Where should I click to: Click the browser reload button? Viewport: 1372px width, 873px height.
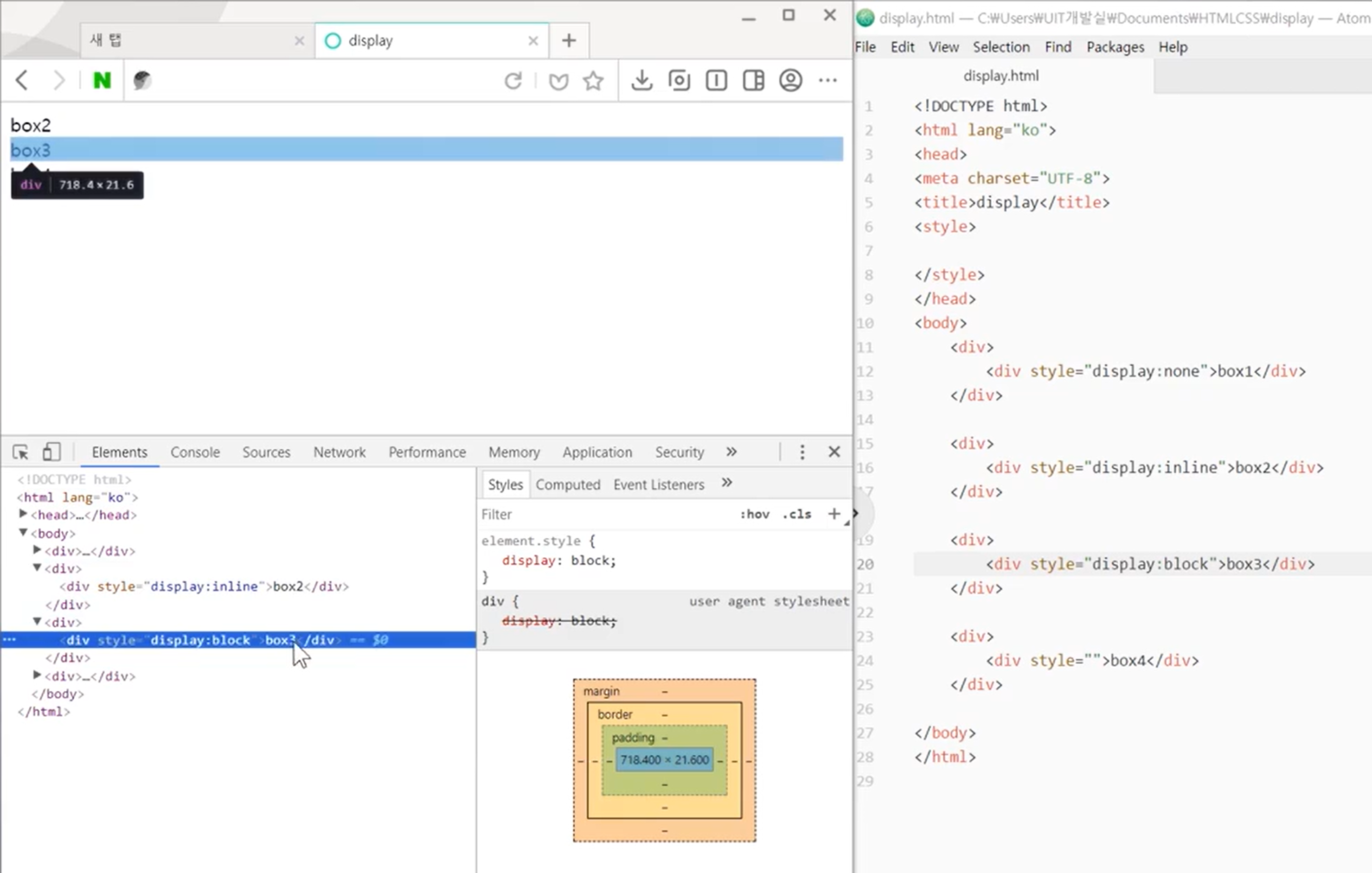tap(513, 81)
